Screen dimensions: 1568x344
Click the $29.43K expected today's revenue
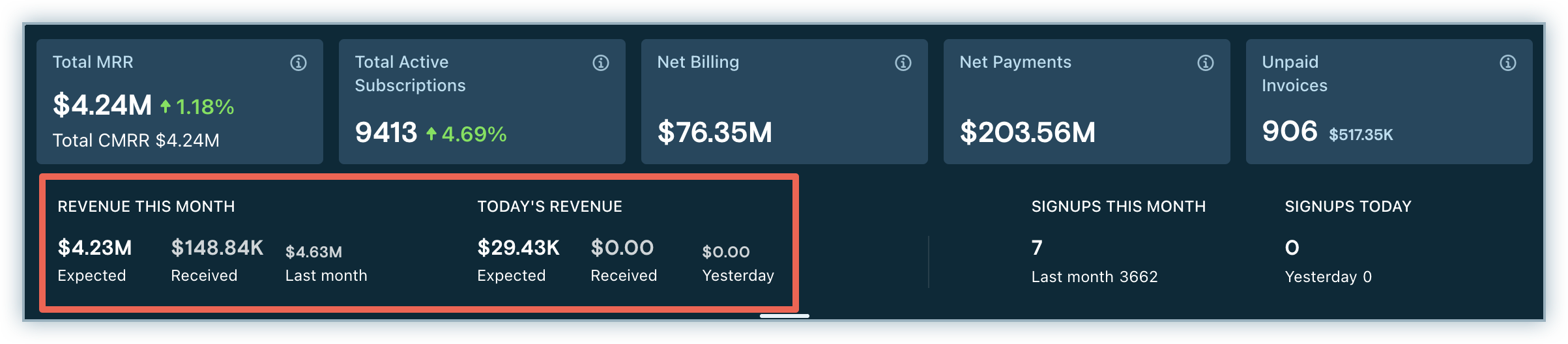(518, 248)
